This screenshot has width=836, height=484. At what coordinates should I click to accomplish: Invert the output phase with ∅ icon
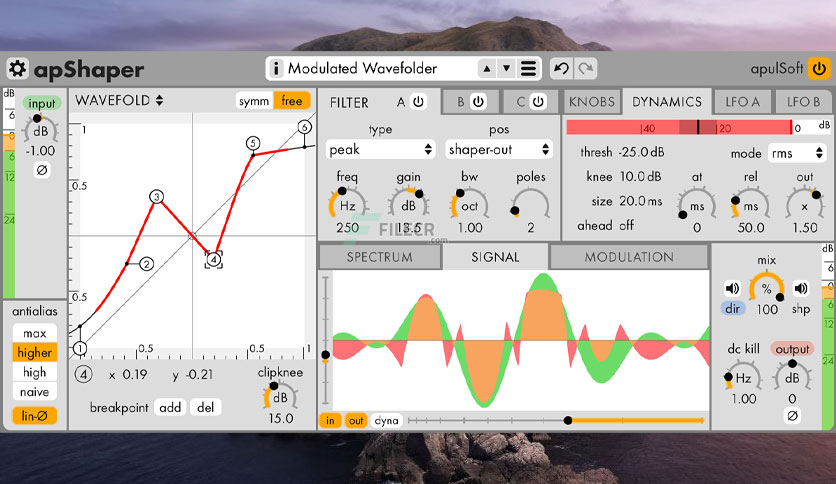pos(792,415)
